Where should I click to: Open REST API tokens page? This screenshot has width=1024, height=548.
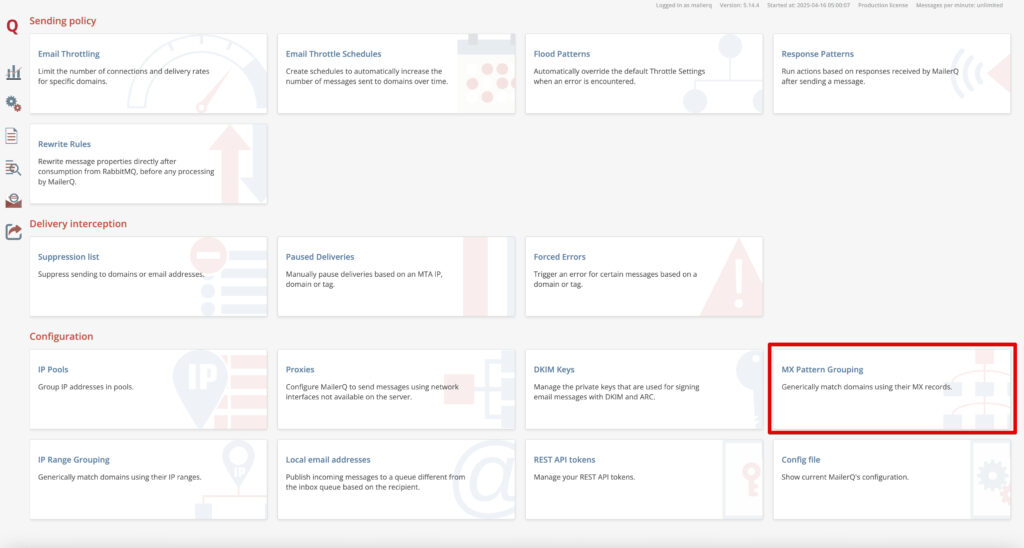point(566,460)
